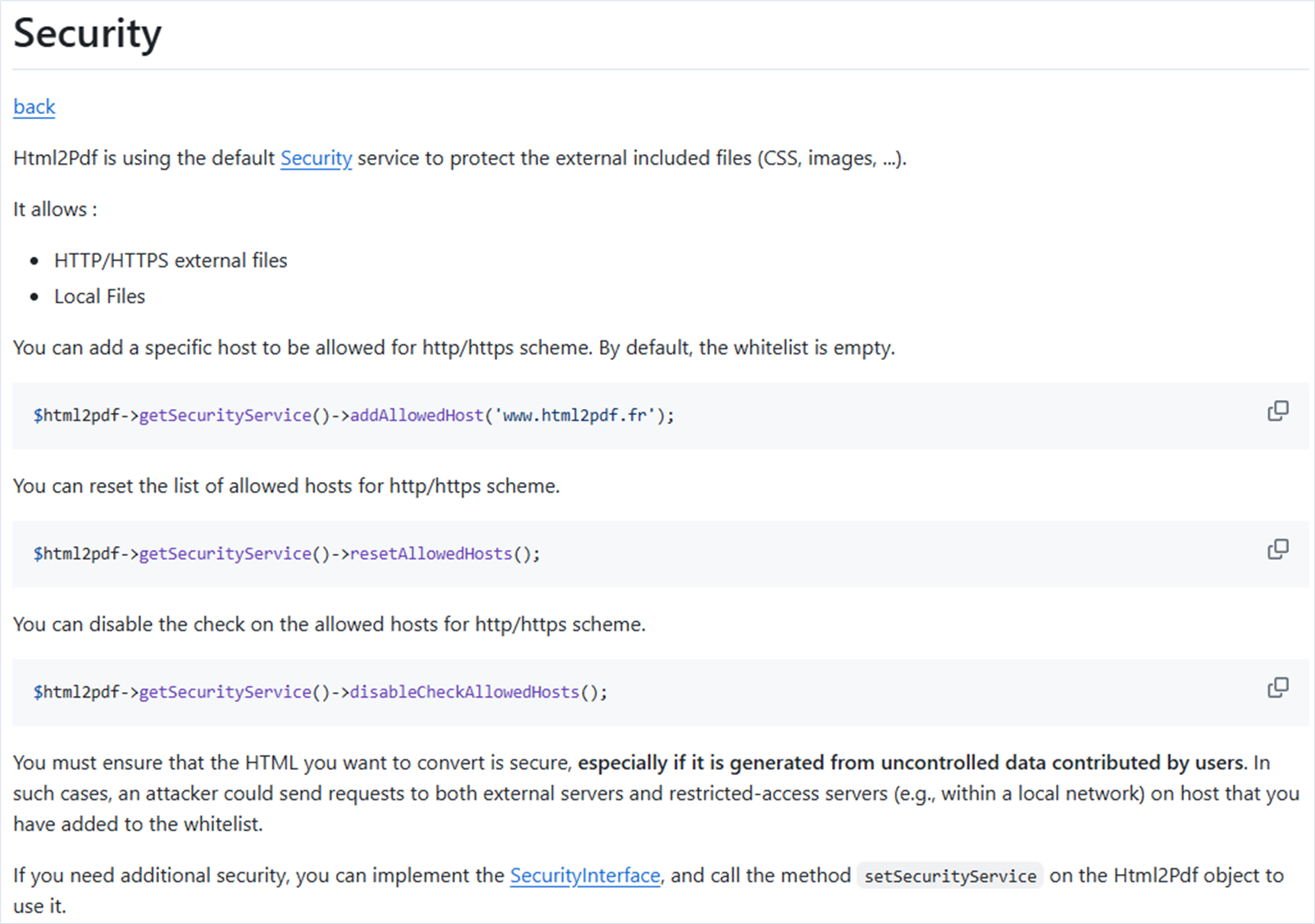The height and width of the screenshot is (924, 1315).
Task: Click the Security page heading
Action: (88, 34)
